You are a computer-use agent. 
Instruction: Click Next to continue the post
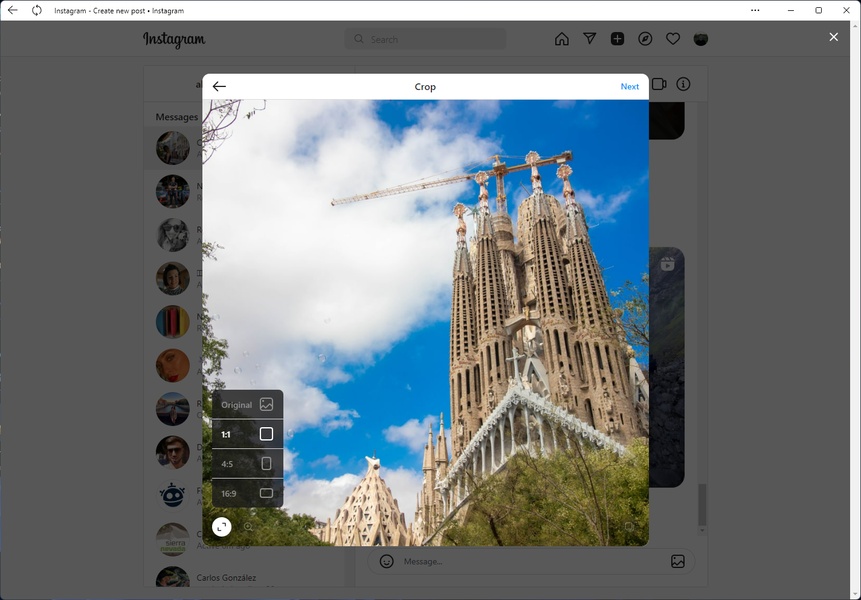[629, 87]
